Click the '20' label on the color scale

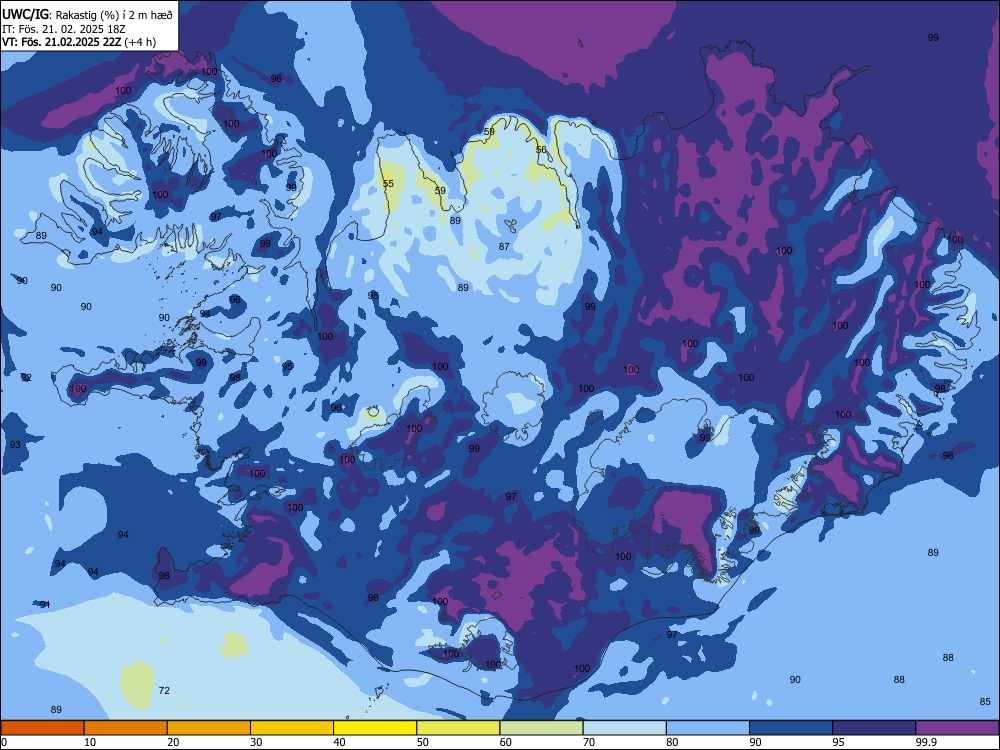tap(173, 742)
